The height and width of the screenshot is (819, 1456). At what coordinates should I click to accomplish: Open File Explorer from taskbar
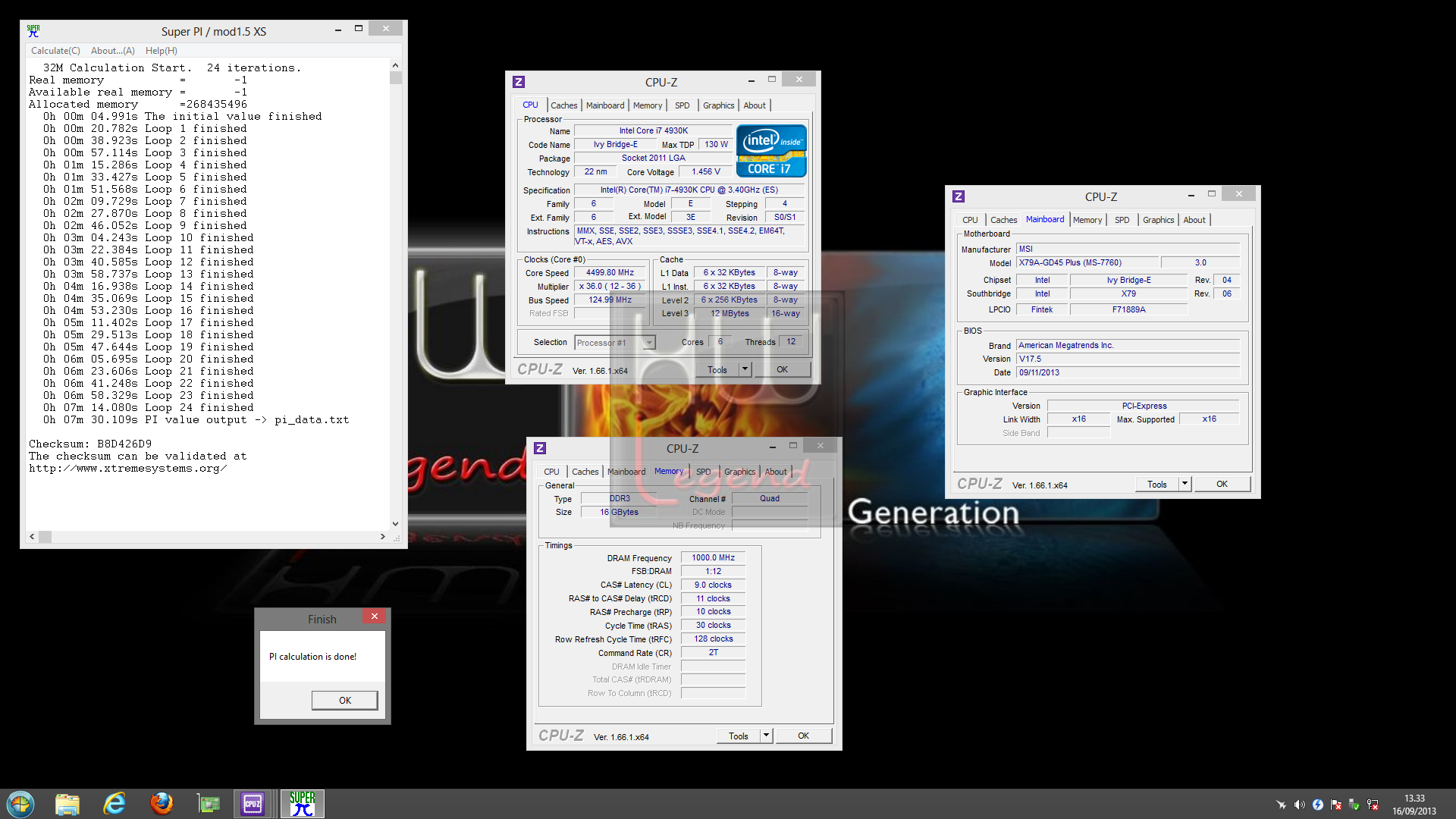(x=67, y=804)
